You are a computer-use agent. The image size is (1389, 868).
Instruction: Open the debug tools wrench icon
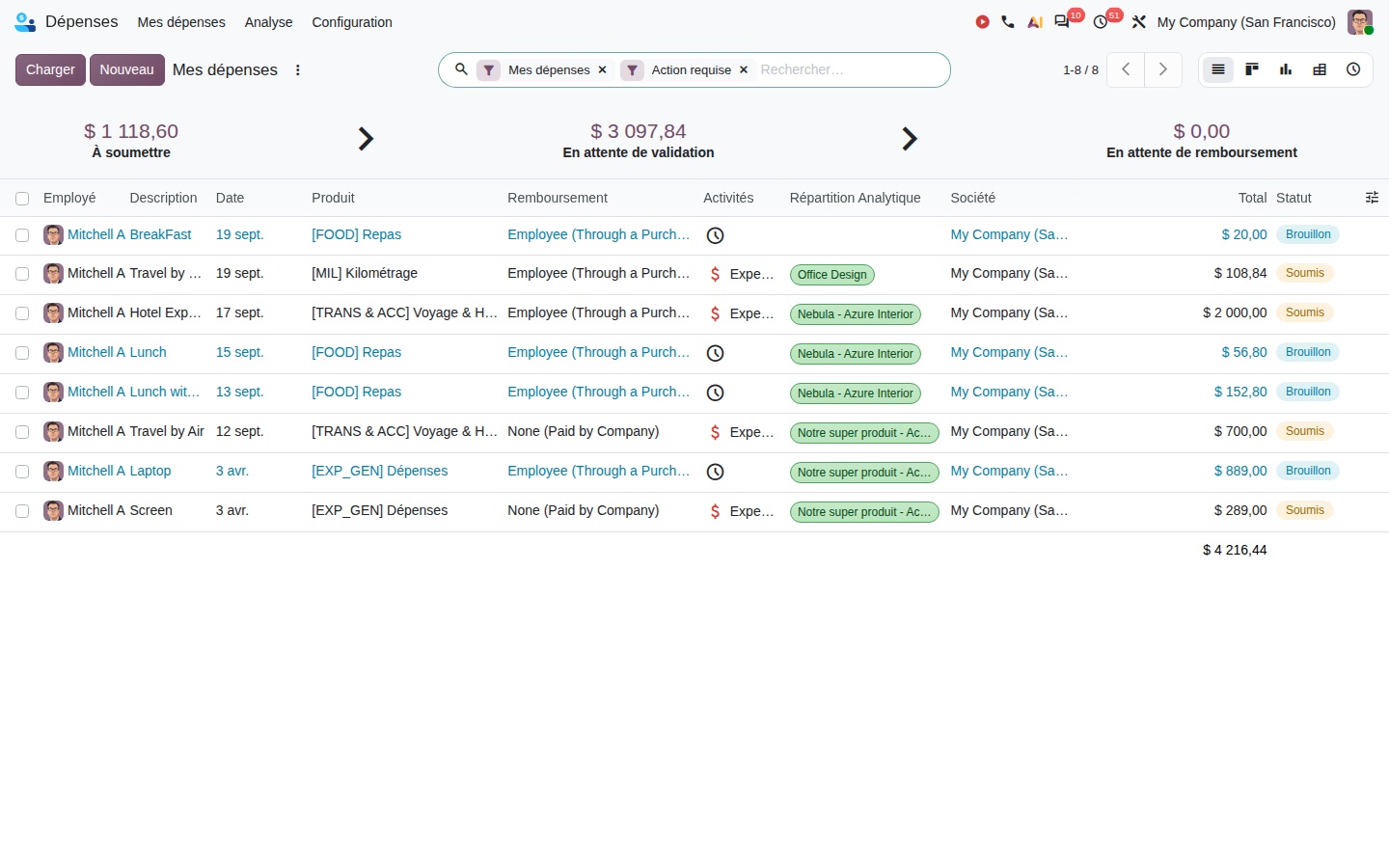coord(1139,22)
